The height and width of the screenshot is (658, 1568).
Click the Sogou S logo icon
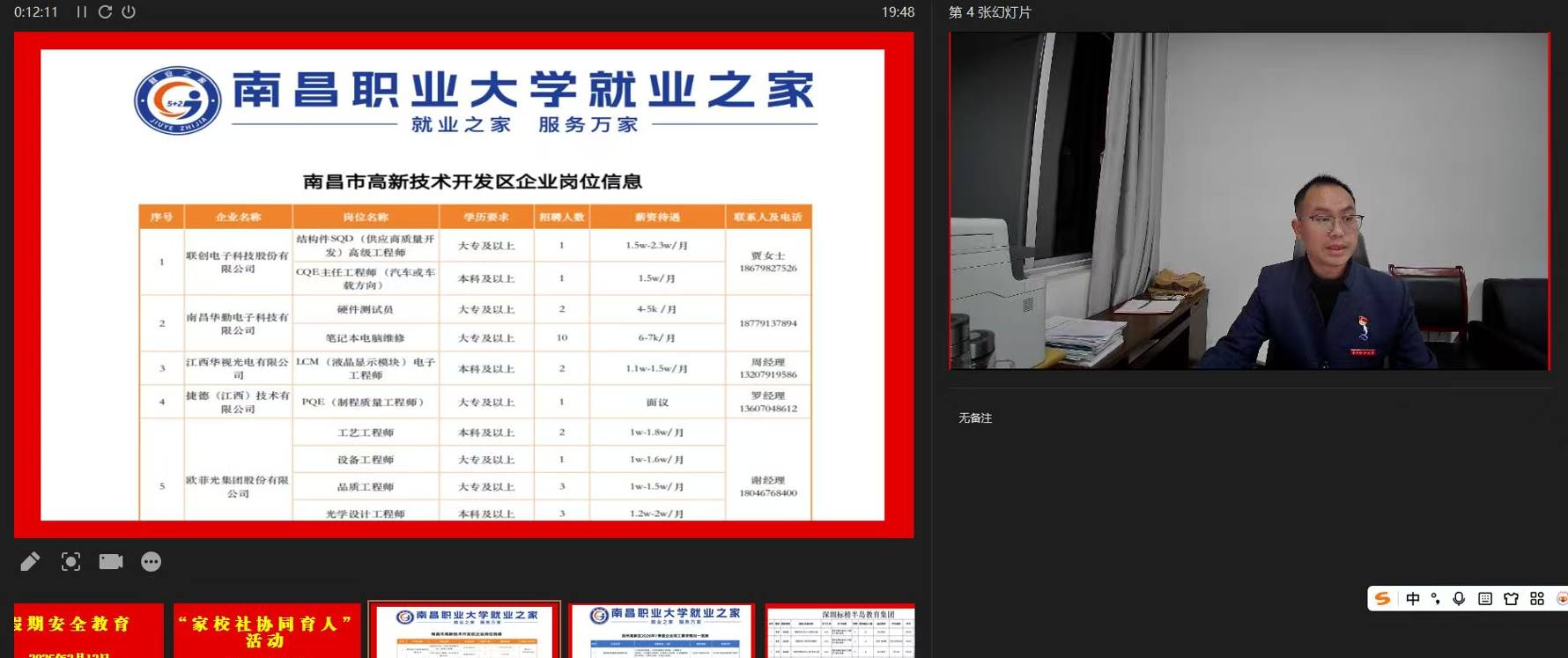(x=1383, y=599)
